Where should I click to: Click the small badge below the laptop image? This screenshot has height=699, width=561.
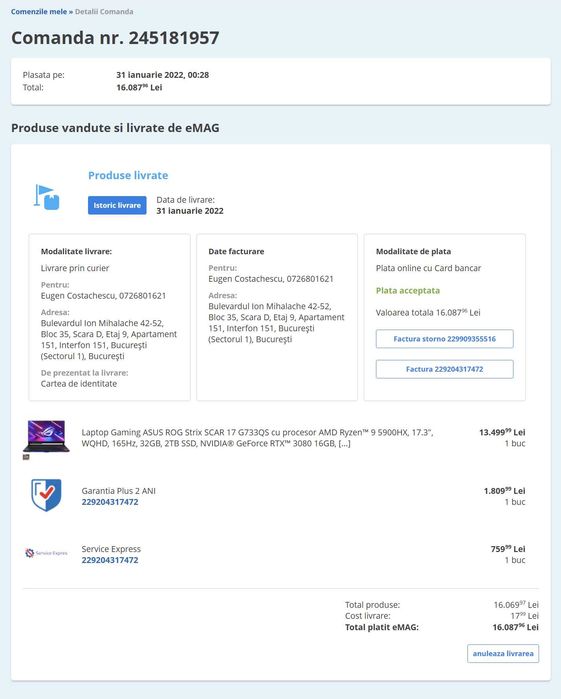(x=26, y=457)
